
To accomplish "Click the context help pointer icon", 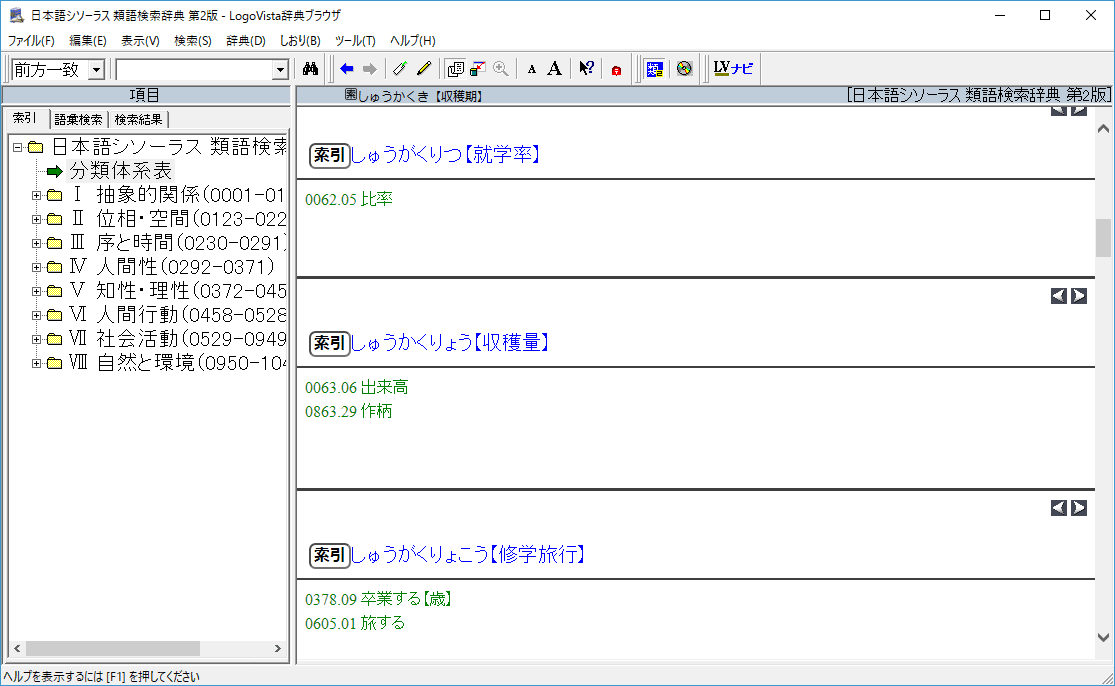I will point(586,69).
